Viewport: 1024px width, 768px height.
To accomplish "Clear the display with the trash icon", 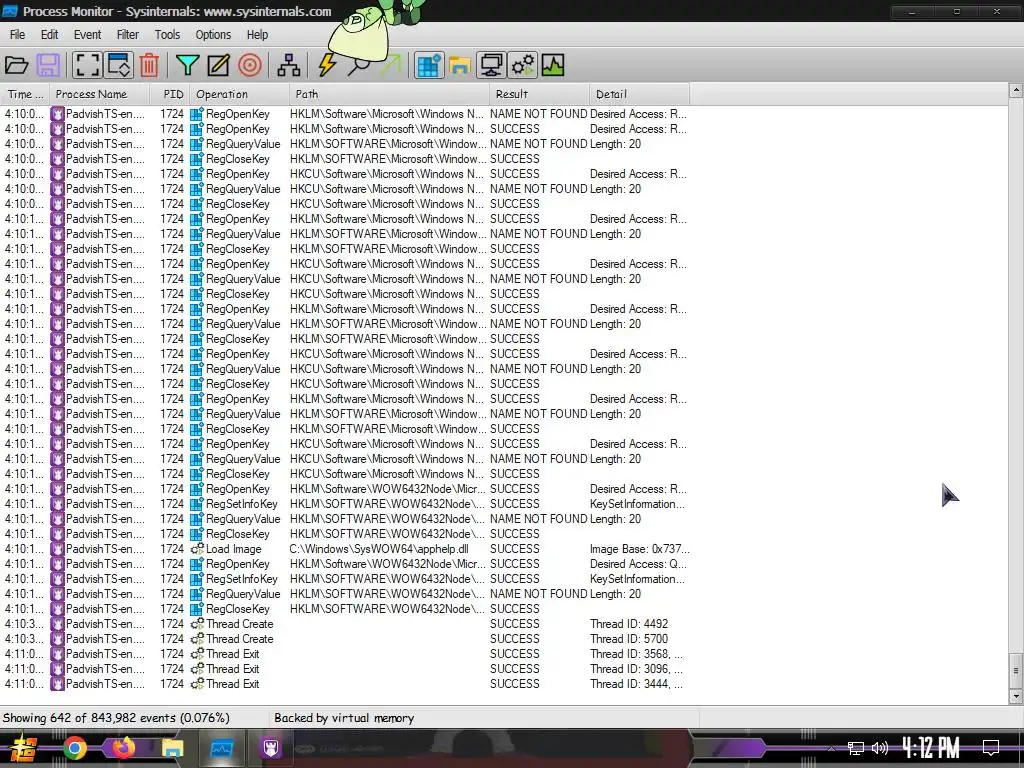I will click(149, 65).
